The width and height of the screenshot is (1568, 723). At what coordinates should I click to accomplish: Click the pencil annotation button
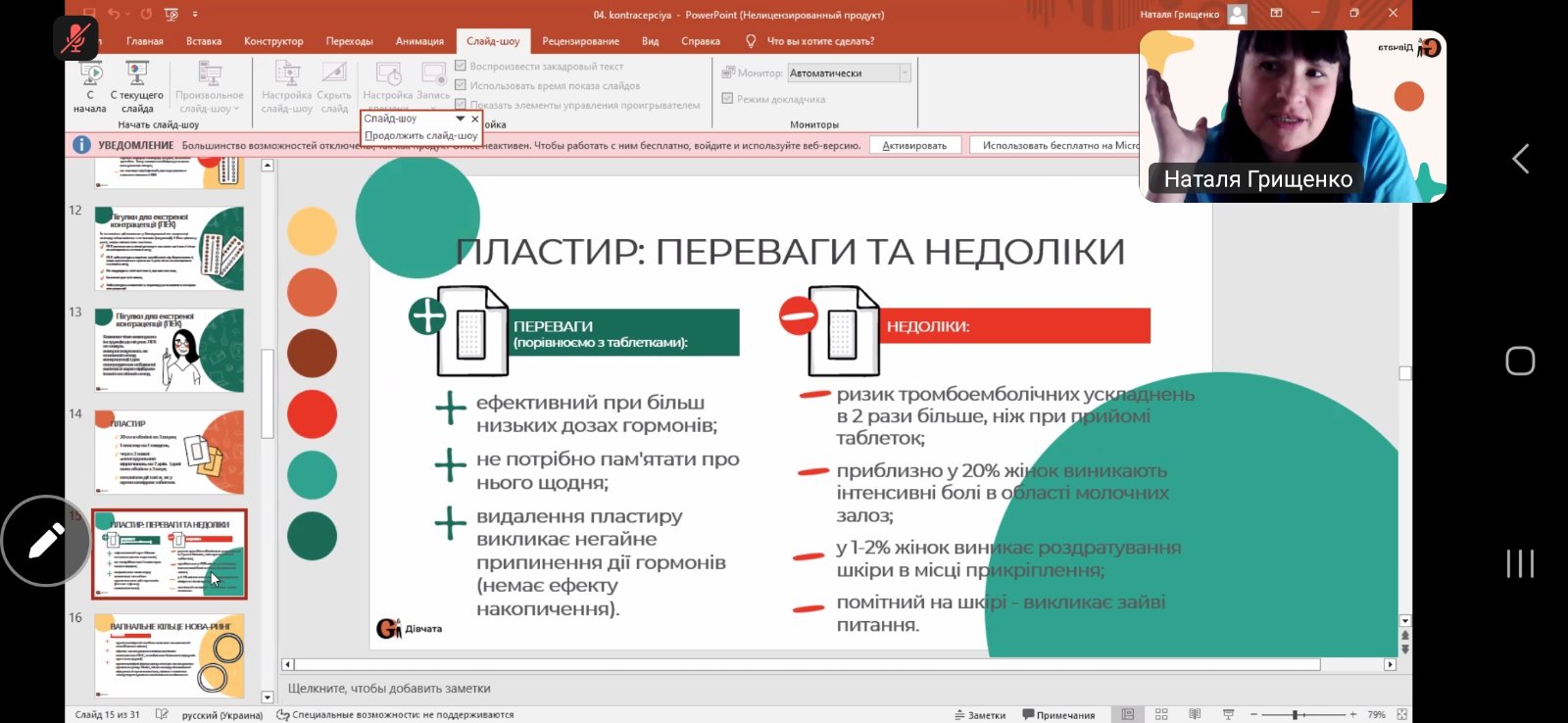coord(46,541)
